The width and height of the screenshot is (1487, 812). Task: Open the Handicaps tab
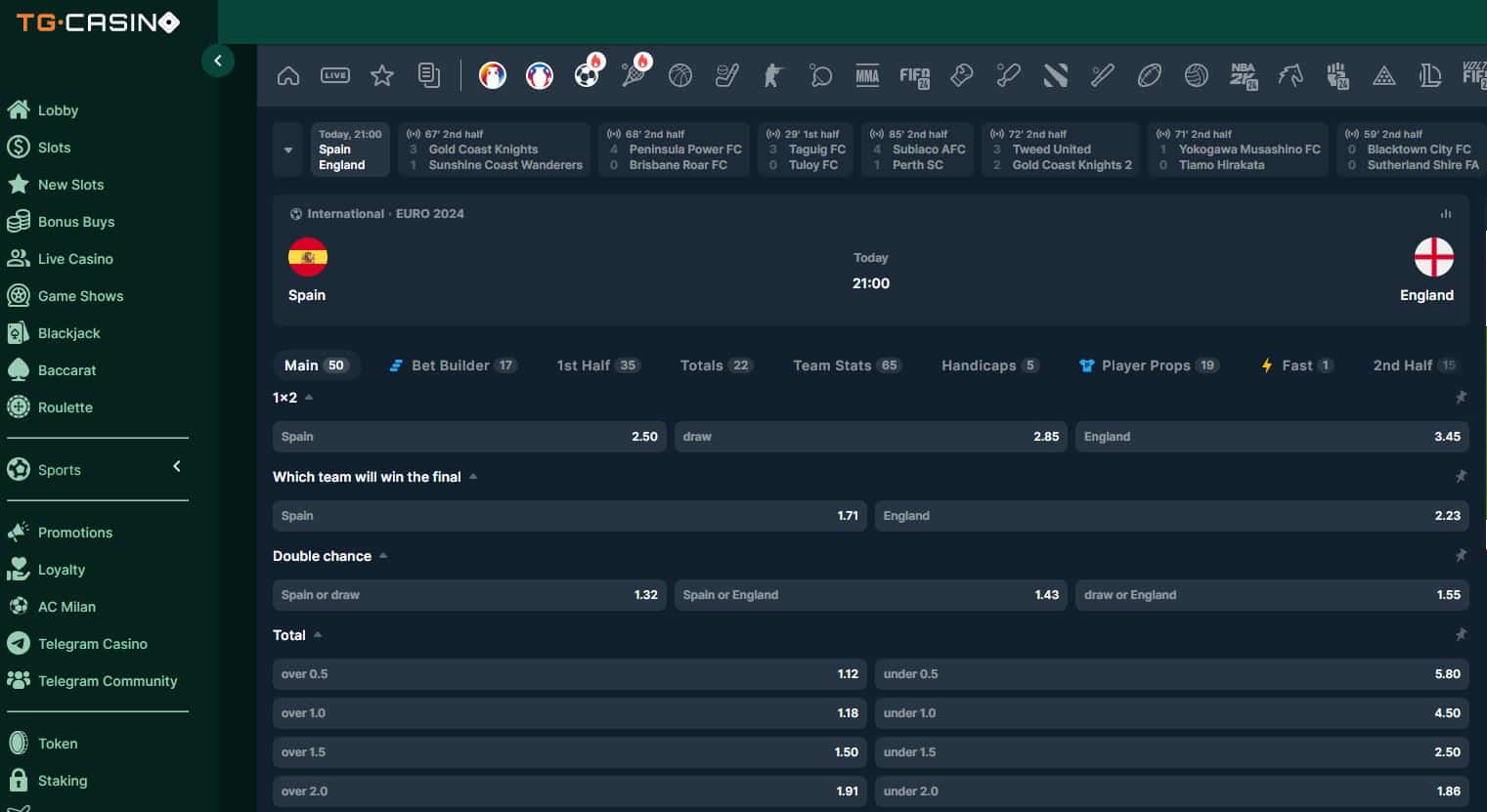989,365
